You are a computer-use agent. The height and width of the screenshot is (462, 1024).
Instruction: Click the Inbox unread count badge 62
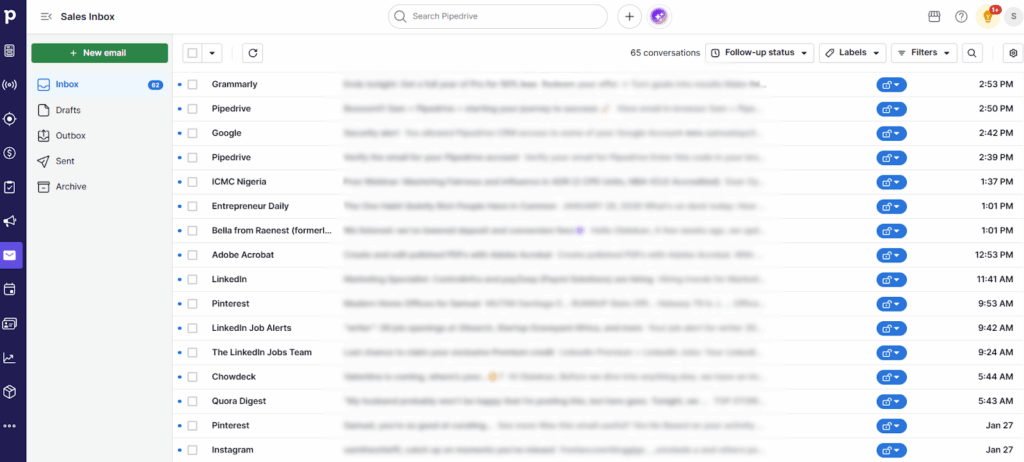155,85
